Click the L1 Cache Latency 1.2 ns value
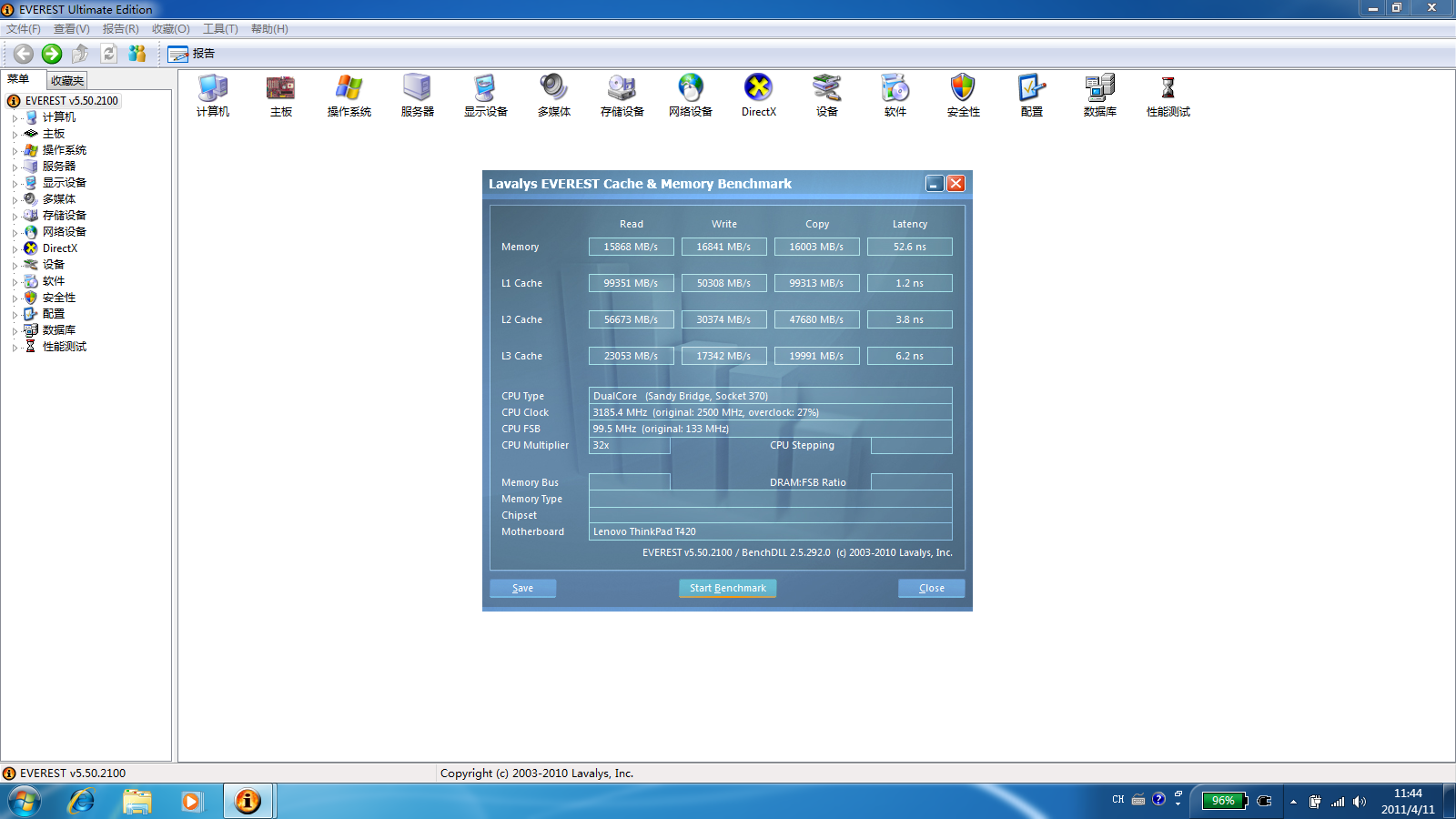This screenshot has width=1456, height=819. coord(910,283)
